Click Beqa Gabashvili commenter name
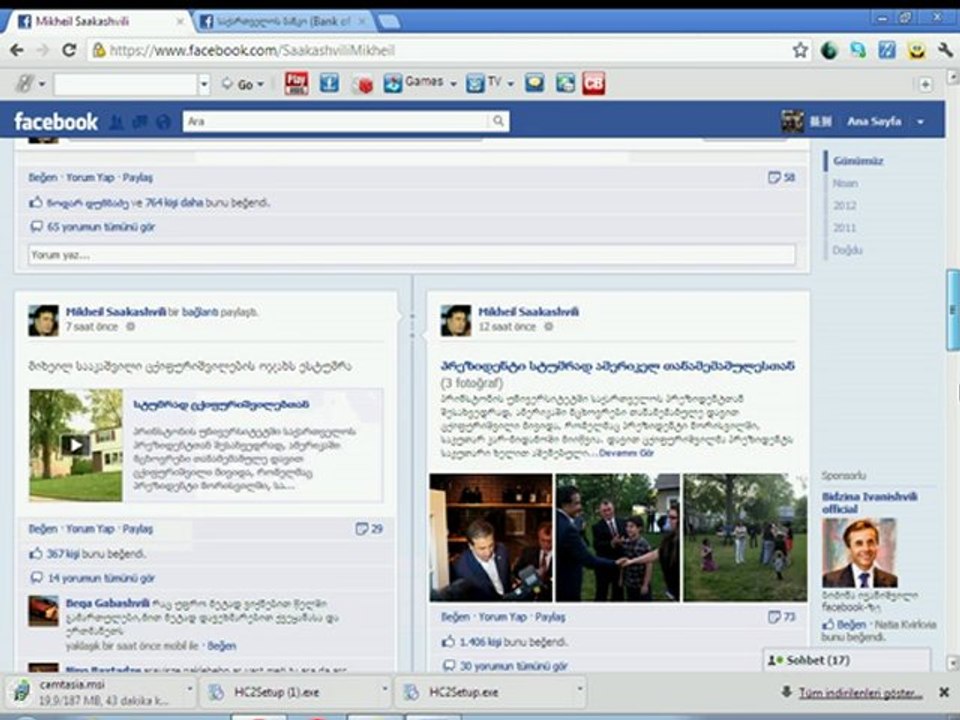 [x=107, y=603]
